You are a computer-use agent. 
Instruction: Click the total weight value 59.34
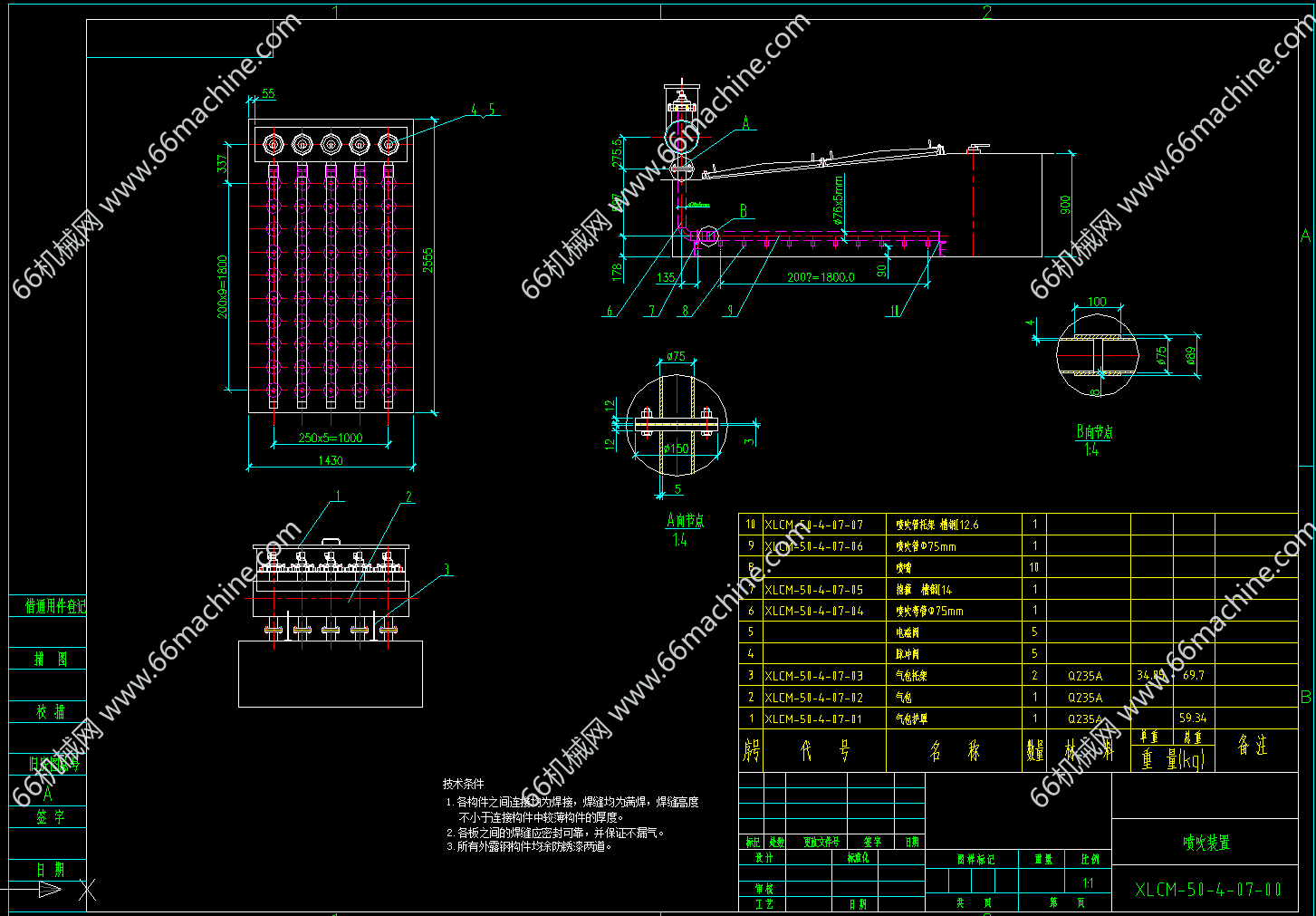[x=1192, y=718]
